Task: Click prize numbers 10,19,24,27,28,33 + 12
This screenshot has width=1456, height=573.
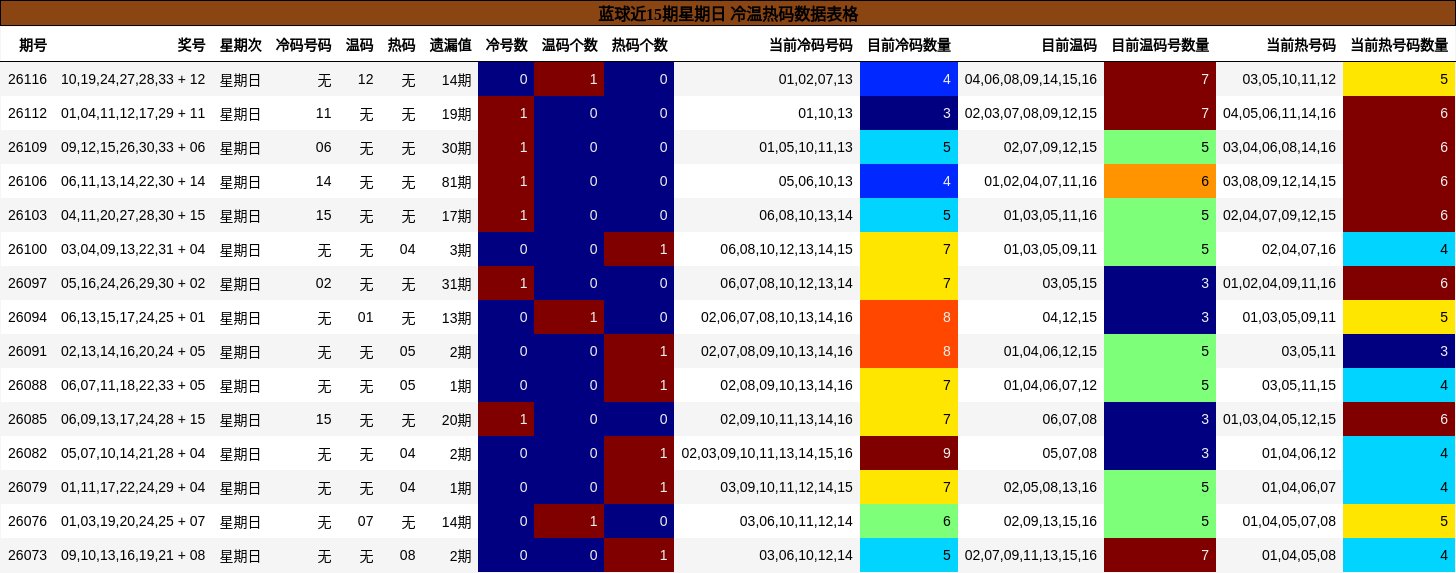Action: [x=133, y=79]
